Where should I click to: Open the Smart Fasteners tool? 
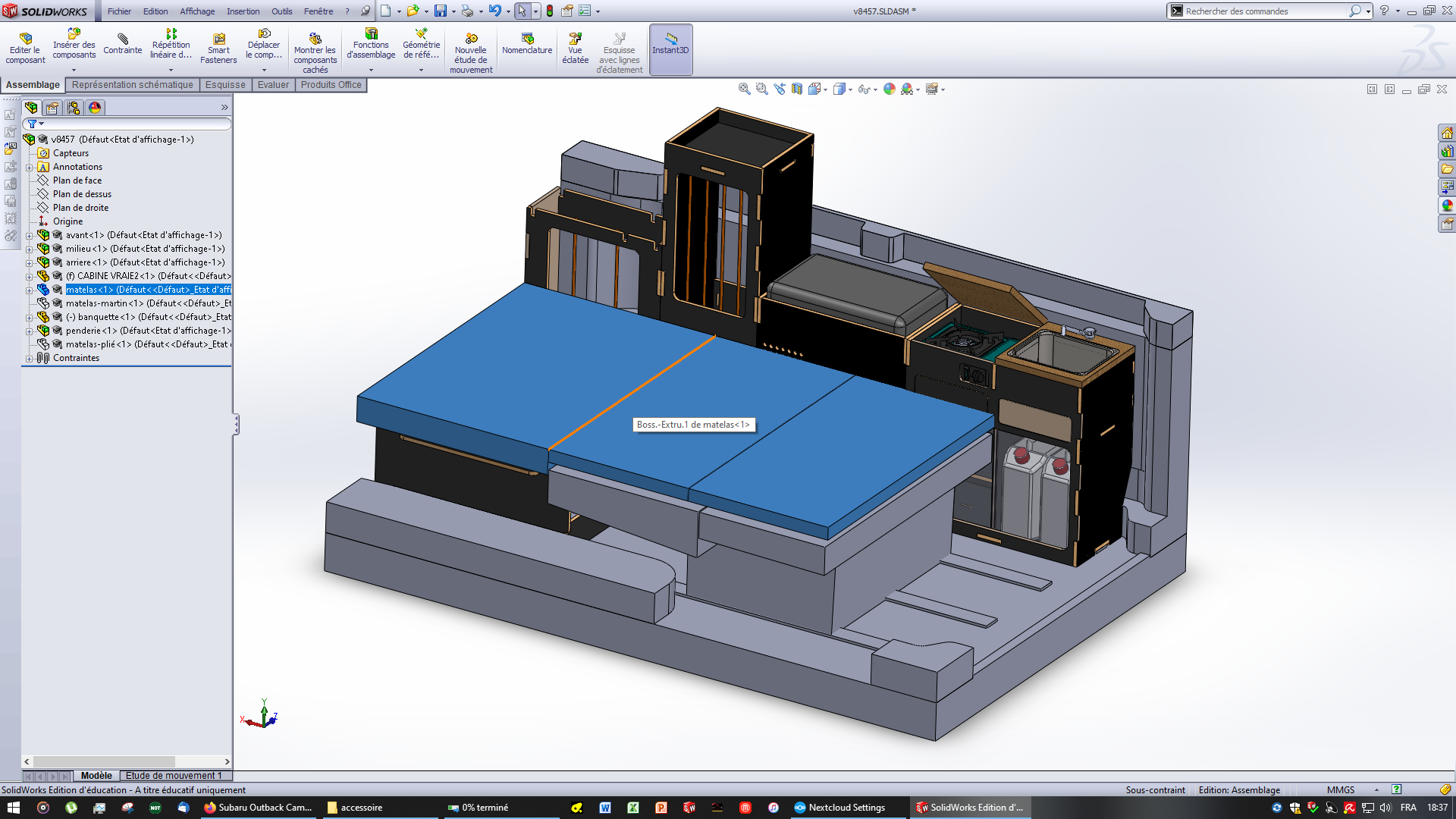218,39
